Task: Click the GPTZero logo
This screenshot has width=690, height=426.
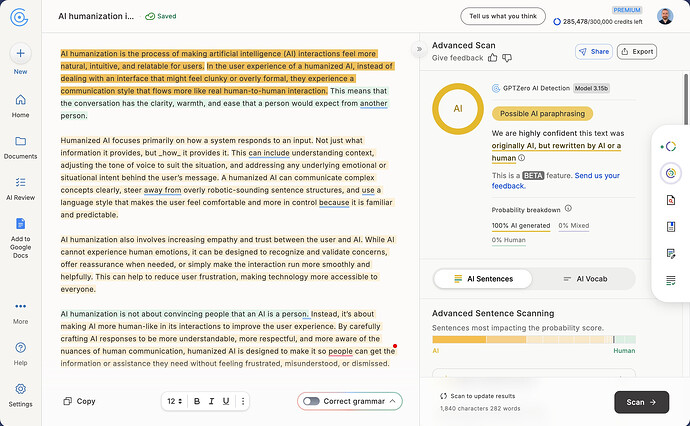Action: (x=19, y=17)
